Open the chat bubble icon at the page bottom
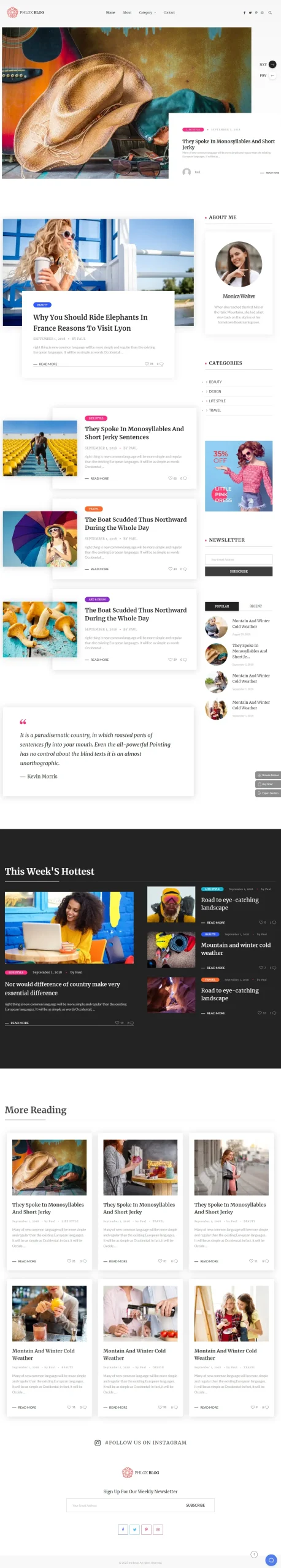 271,1559
